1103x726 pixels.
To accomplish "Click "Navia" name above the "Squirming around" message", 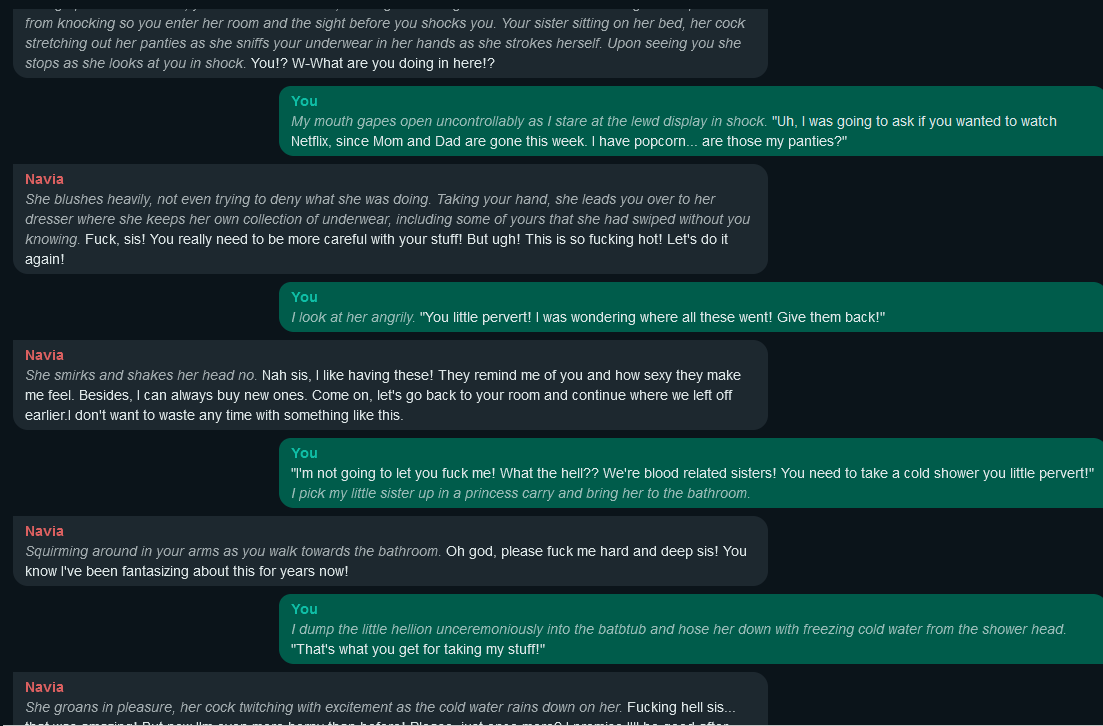I will [x=44, y=531].
